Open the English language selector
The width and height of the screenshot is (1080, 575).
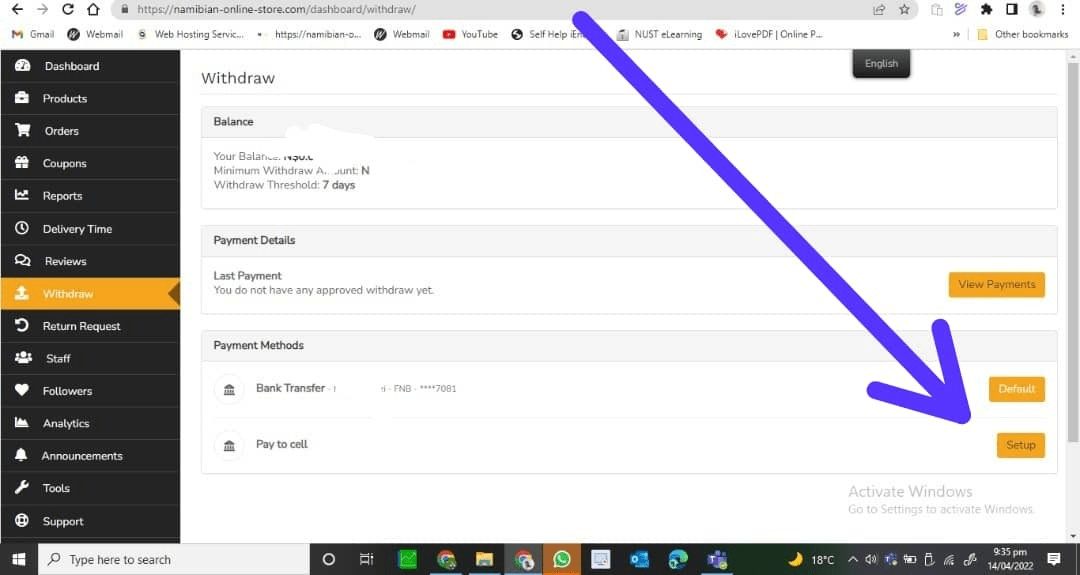tap(881, 63)
